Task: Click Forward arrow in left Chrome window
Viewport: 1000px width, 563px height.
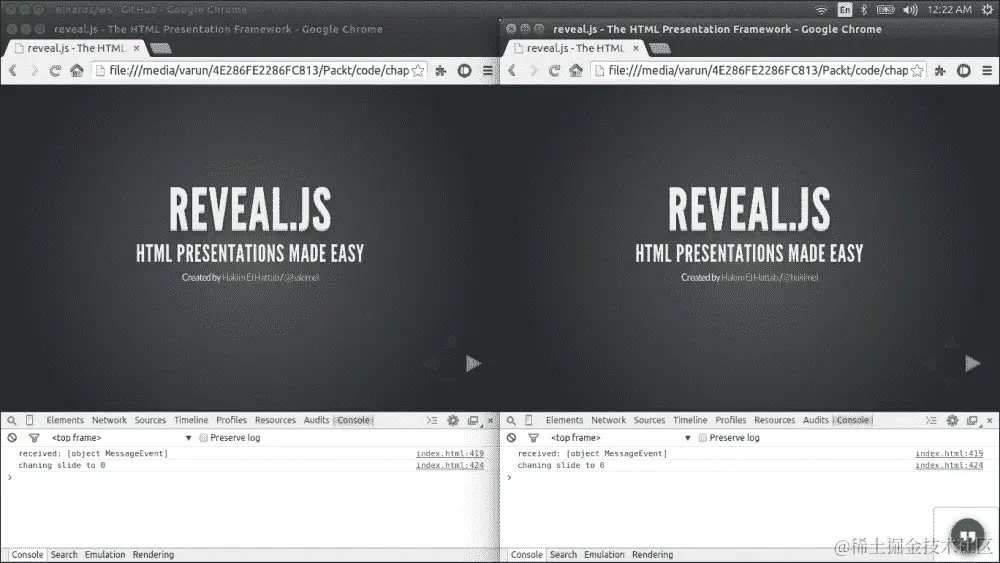Action: [x=34, y=71]
